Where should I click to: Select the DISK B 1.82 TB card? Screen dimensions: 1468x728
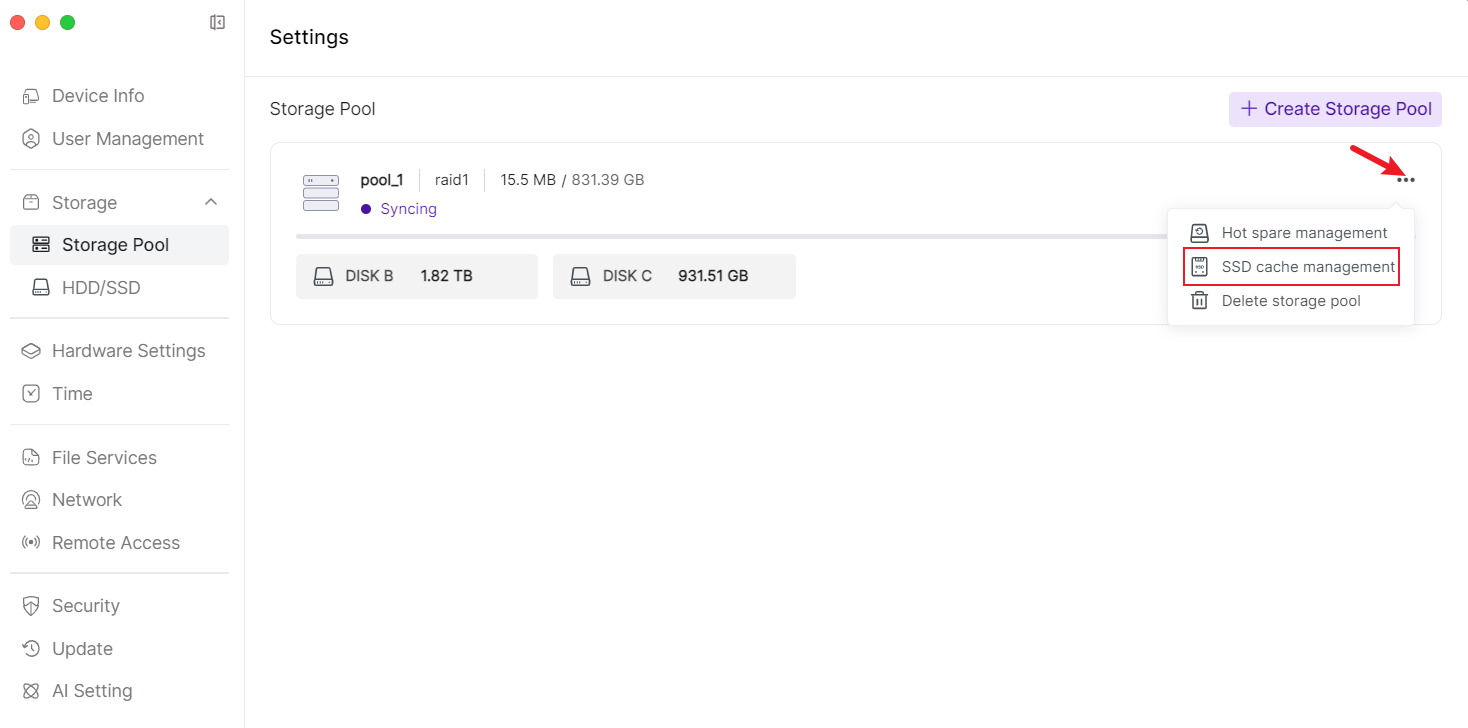(x=416, y=276)
